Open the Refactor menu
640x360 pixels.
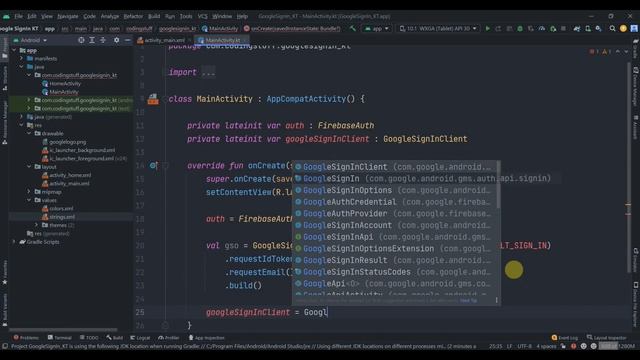click(x=133, y=16)
